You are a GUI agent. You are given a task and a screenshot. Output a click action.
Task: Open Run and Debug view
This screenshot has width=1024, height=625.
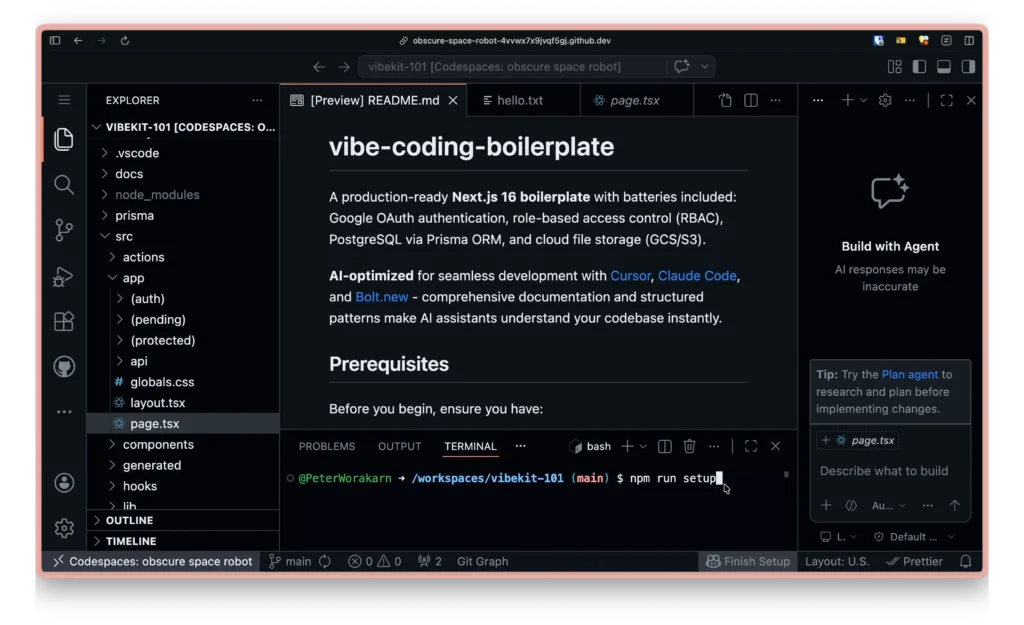[x=63, y=276]
